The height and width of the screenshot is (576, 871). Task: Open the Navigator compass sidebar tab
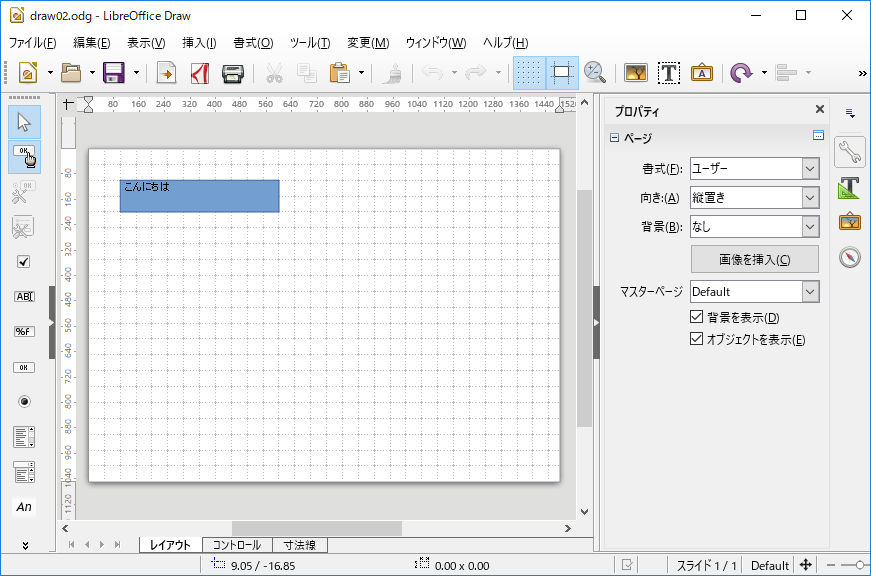click(x=850, y=257)
